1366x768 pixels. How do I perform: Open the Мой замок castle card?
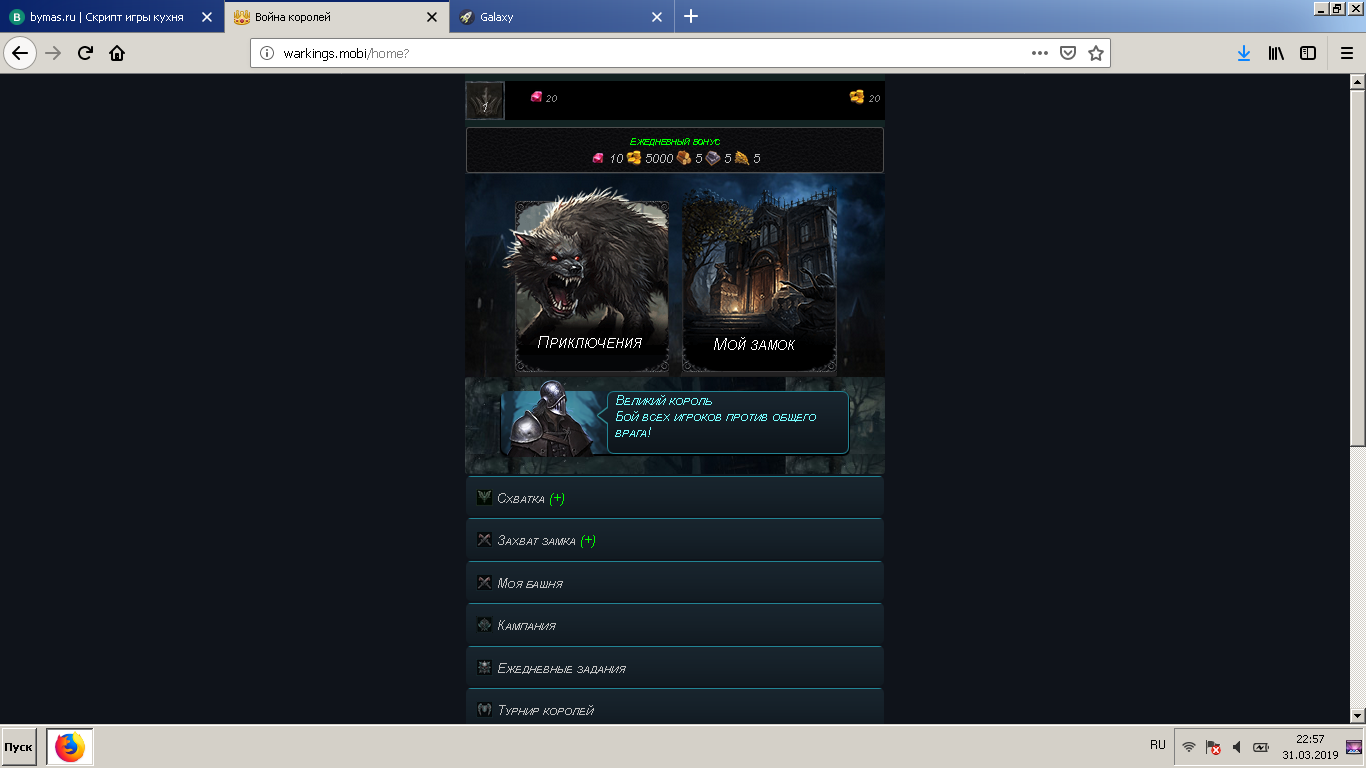point(758,286)
